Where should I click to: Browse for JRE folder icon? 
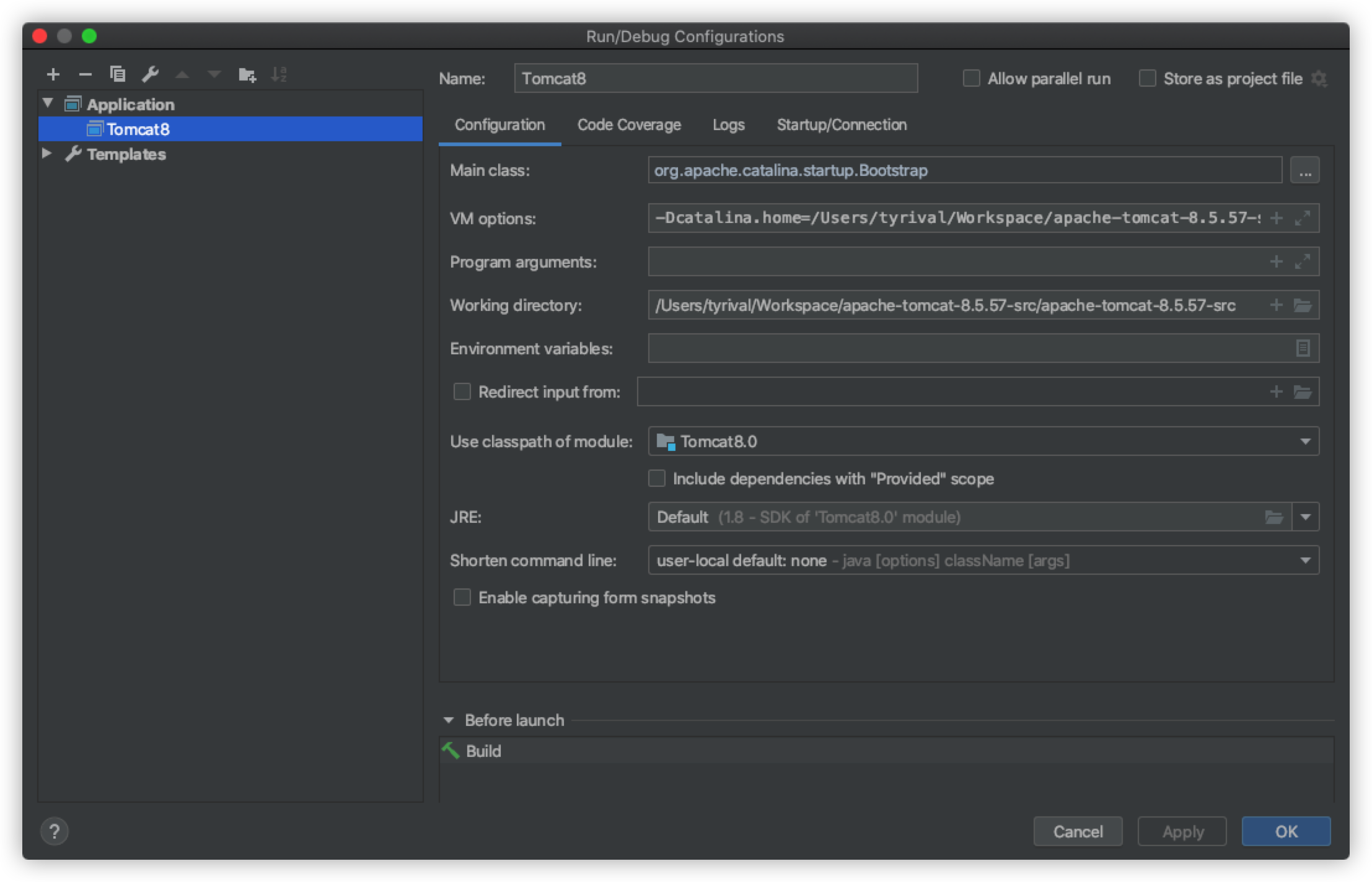tap(1274, 517)
